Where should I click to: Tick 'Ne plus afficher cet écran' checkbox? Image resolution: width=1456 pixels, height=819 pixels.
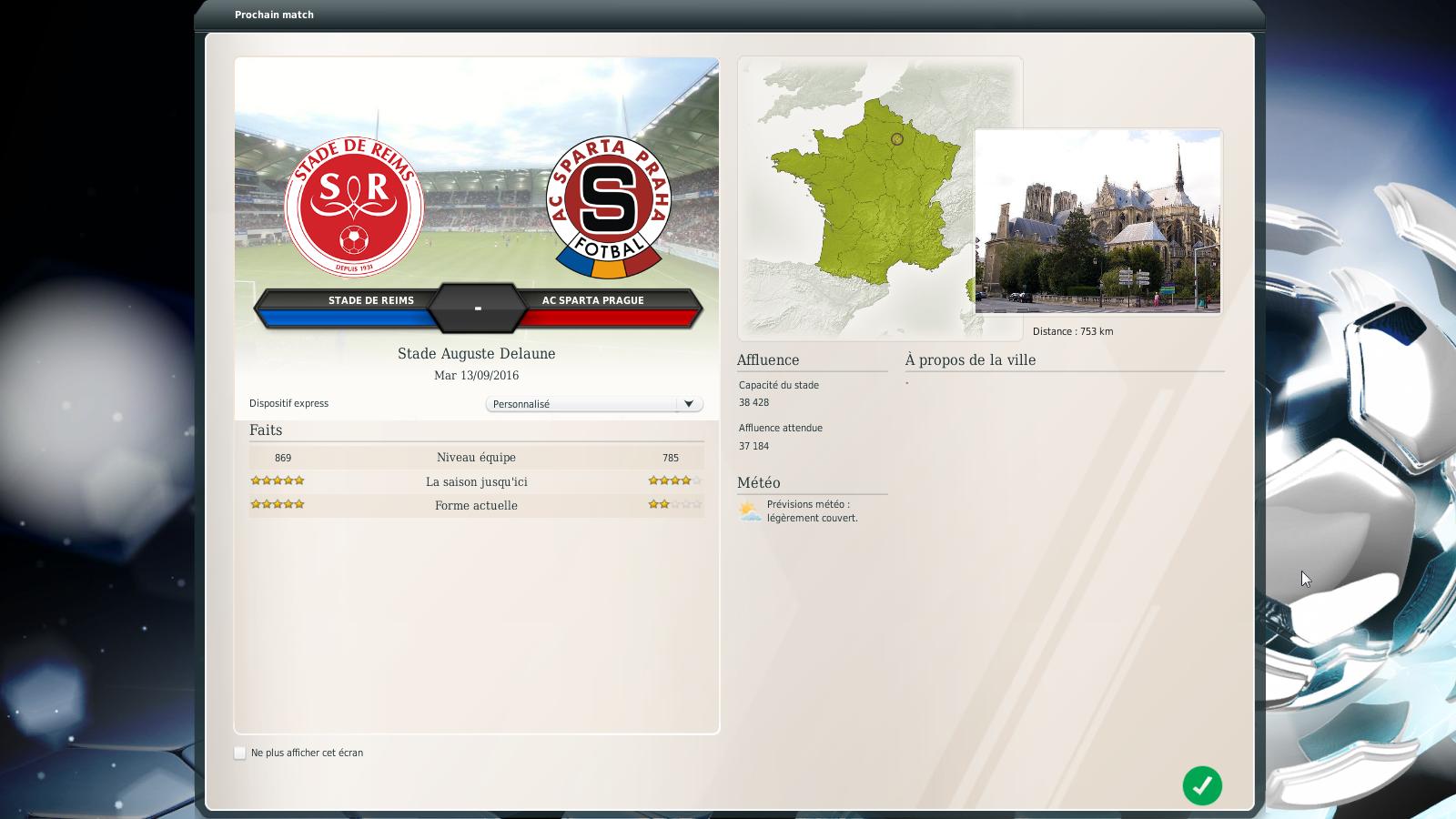pyautogui.click(x=240, y=753)
